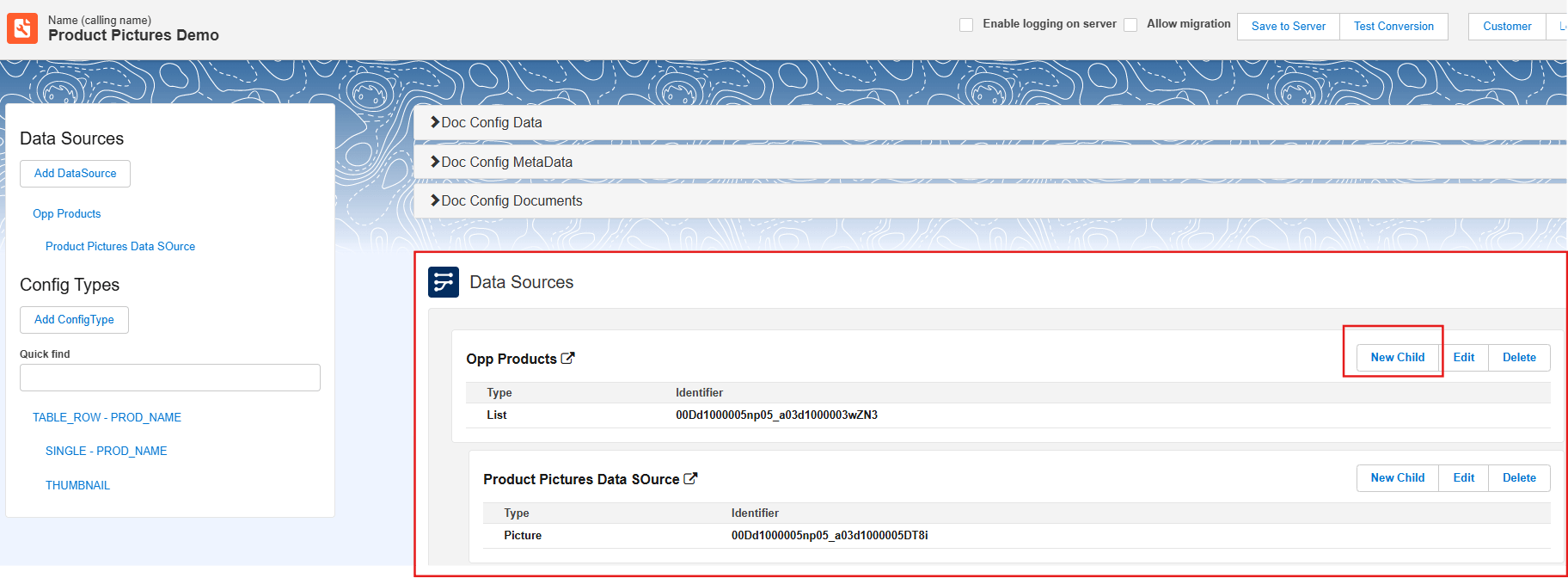Screen dimensions: 1568x578
Task: Run Test Conversion
Action: point(1393,27)
